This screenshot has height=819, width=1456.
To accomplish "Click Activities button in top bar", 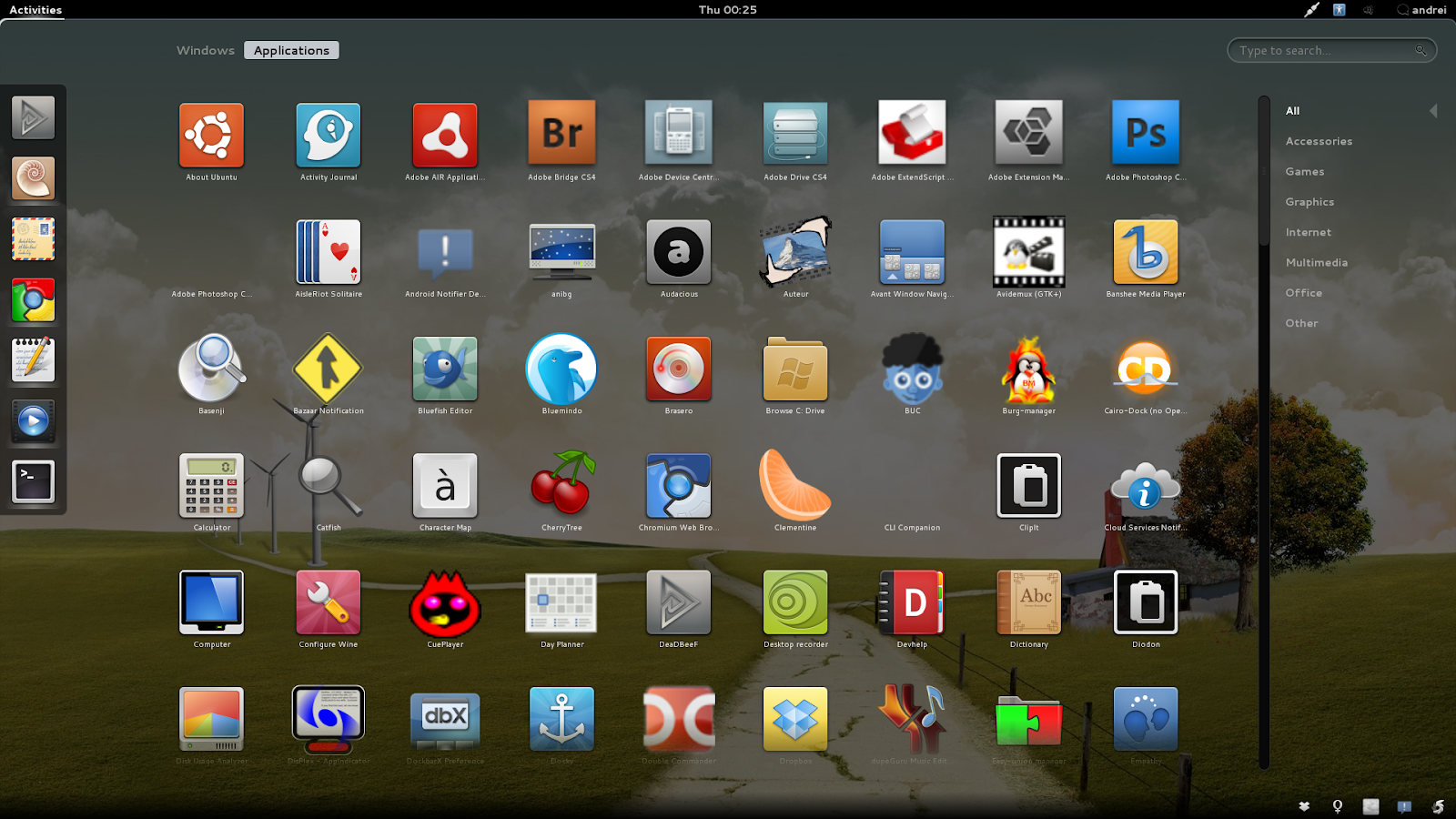I will [35, 10].
